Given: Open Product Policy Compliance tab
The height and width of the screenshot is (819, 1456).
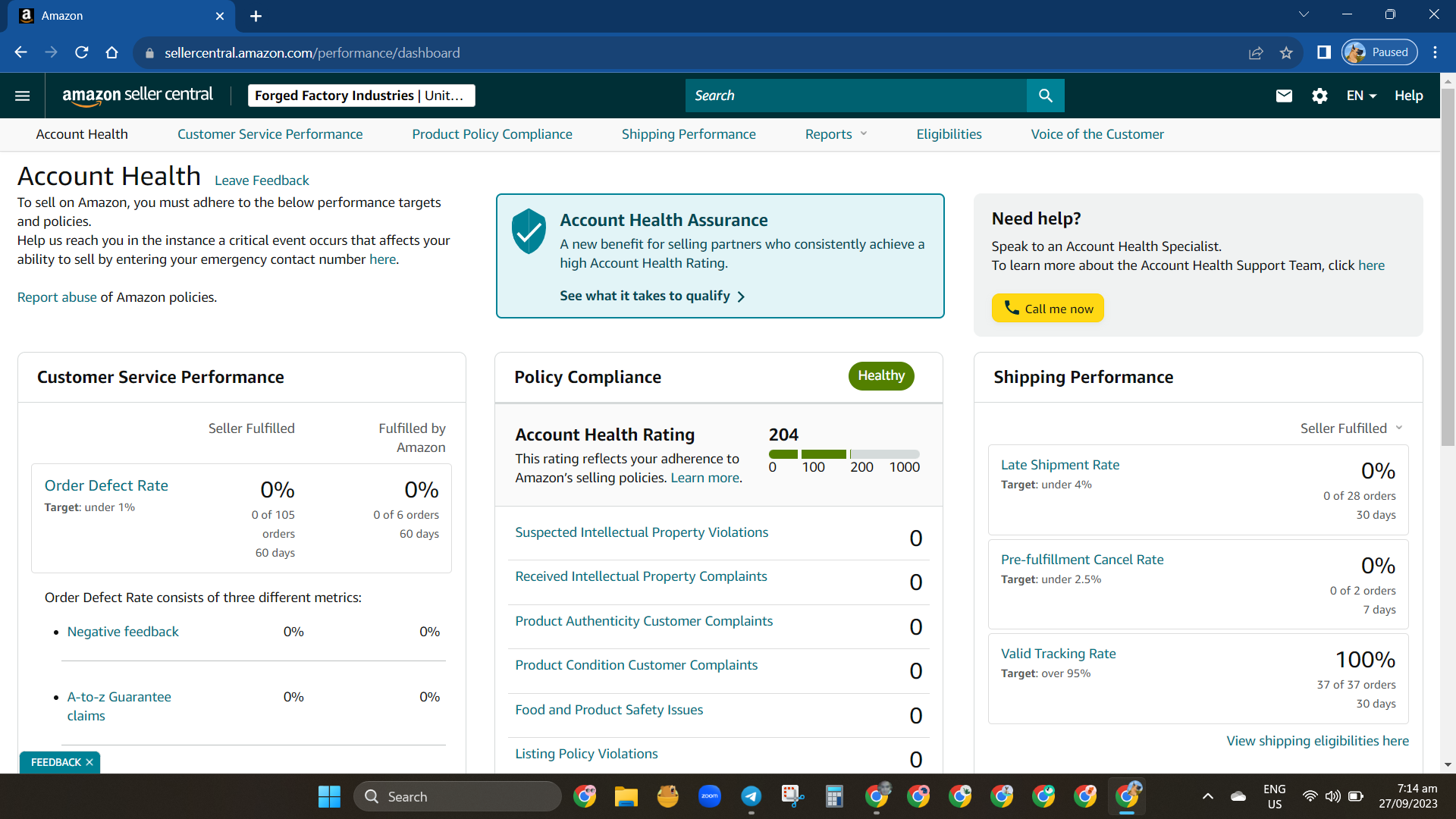Looking at the screenshot, I should [492, 134].
